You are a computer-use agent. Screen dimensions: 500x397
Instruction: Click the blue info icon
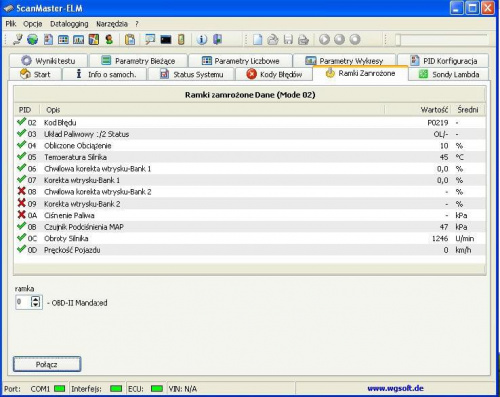point(202,39)
